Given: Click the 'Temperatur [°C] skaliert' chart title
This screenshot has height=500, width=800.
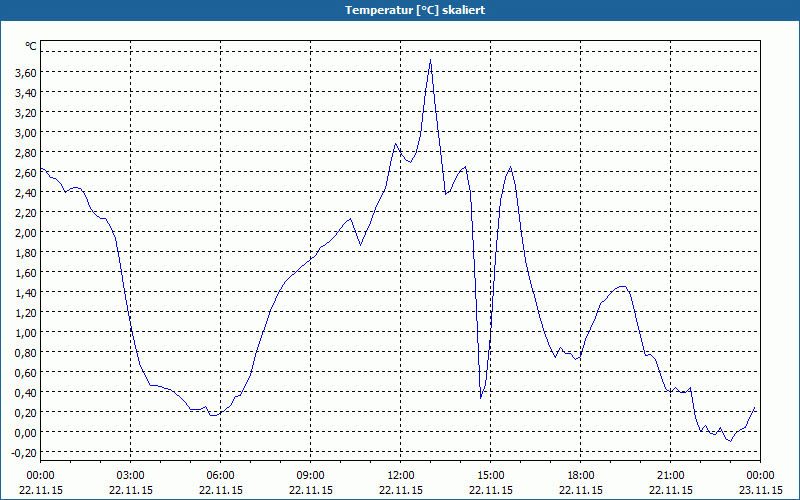Looking at the screenshot, I should point(414,10).
